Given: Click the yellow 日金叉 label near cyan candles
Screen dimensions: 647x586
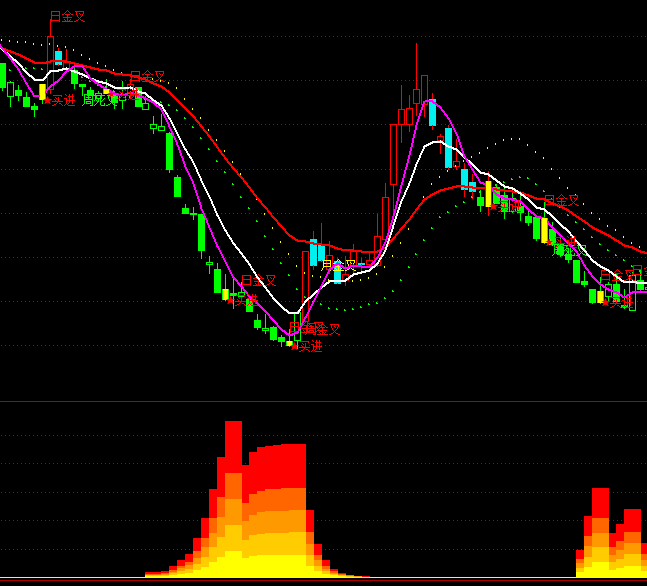Looking at the screenshot, I should point(339,266).
